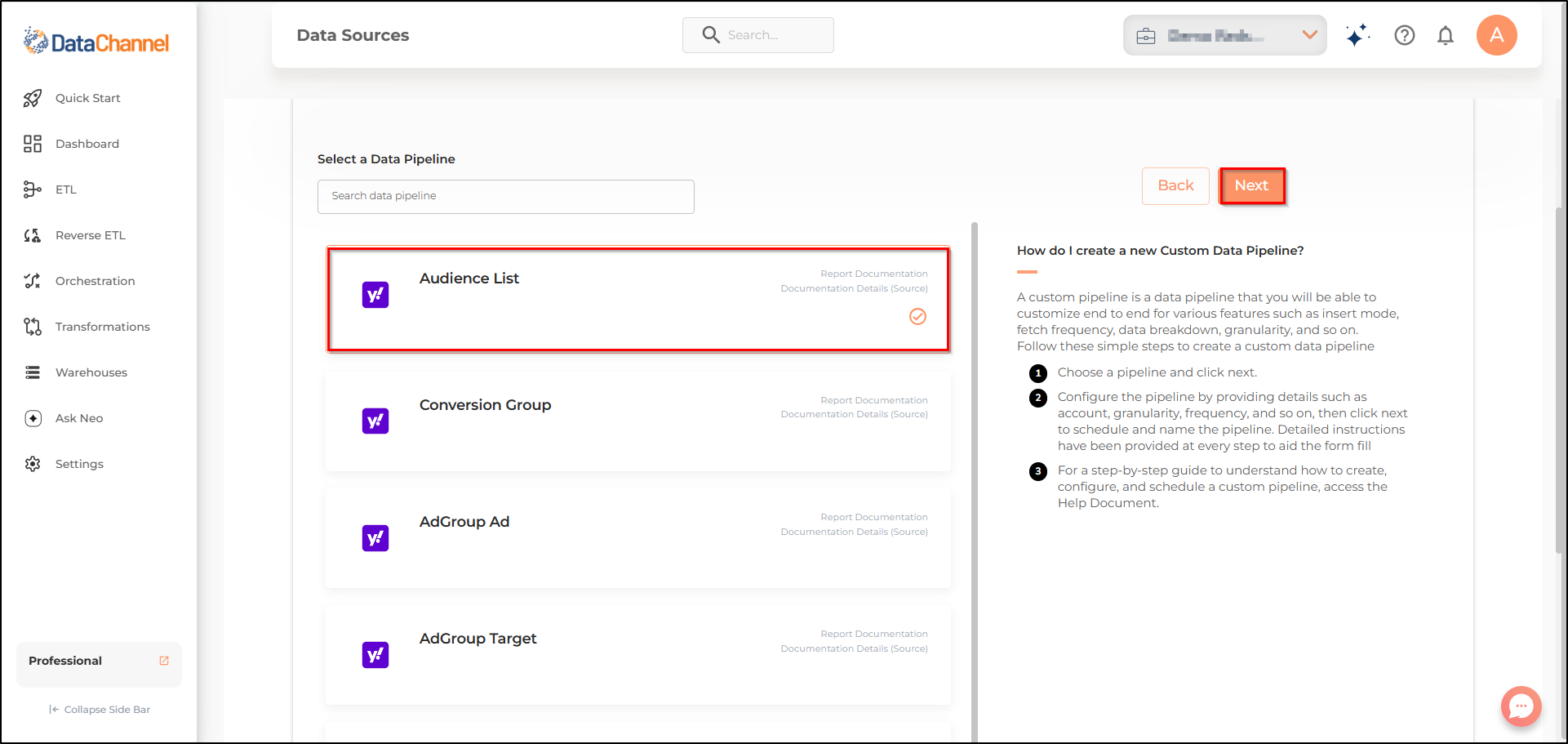Open Documentation Details (Source) for Conversion Group
The width and height of the screenshot is (1568, 744).
[x=854, y=414]
